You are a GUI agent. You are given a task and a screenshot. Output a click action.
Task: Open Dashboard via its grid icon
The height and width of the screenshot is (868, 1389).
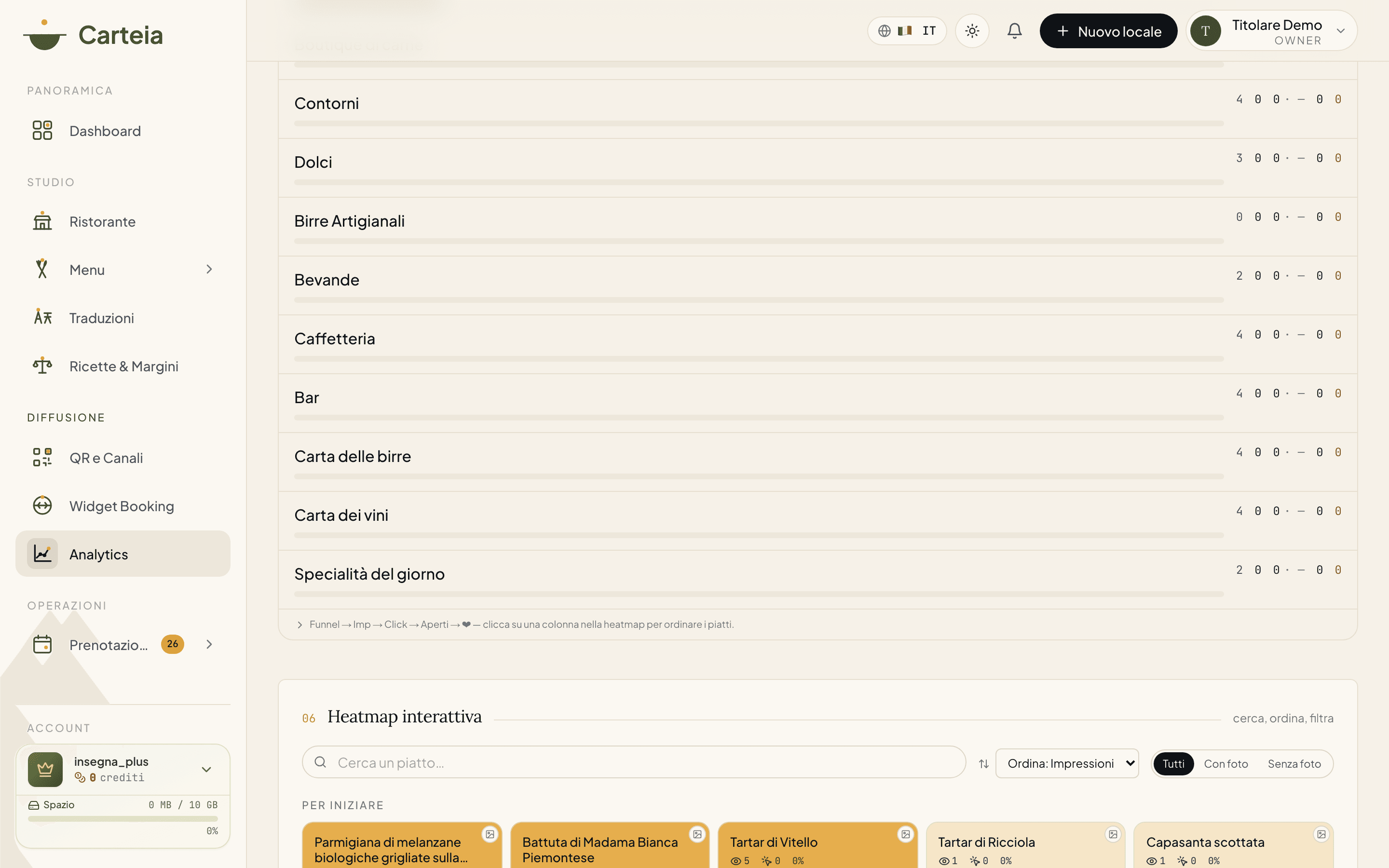click(42, 130)
